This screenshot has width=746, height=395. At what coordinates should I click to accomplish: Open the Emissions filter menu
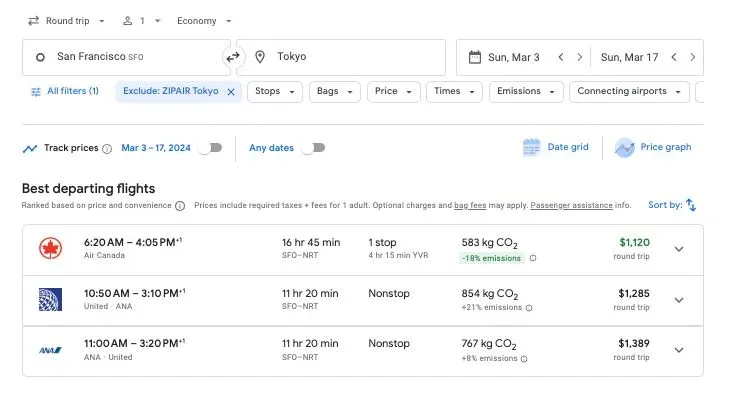pos(526,91)
